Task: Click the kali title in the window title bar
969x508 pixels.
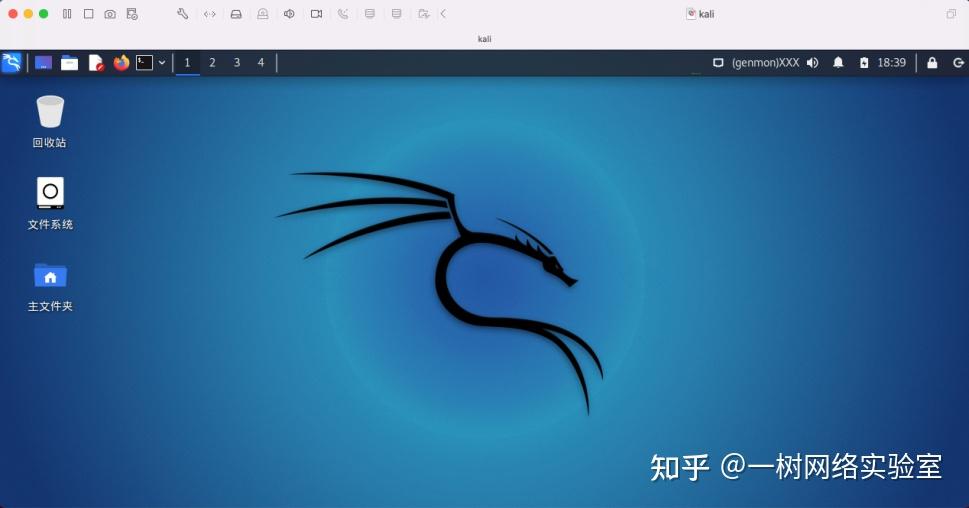Action: click(706, 14)
